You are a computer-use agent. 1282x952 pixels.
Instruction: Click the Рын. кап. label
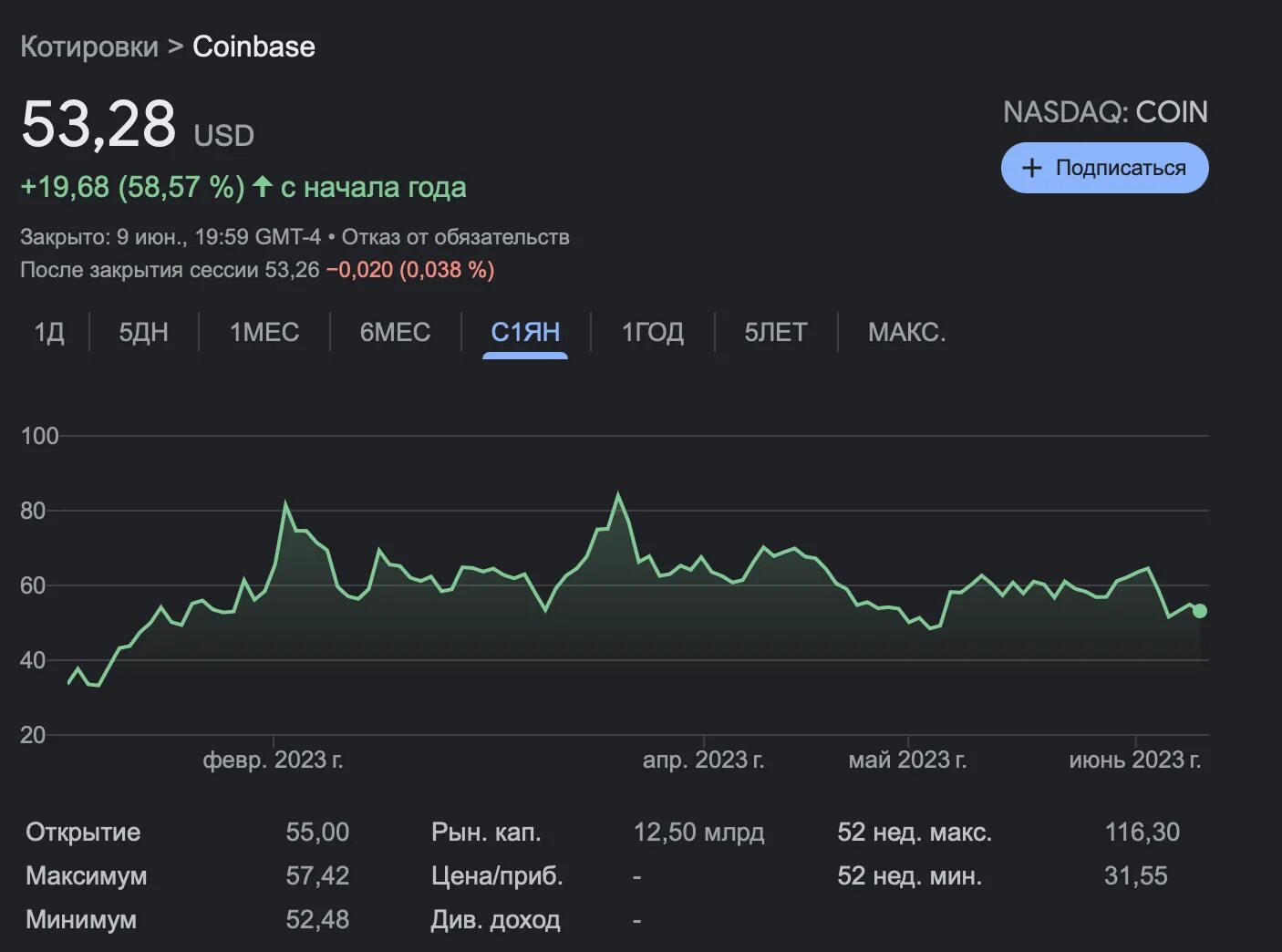coord(486,832)
